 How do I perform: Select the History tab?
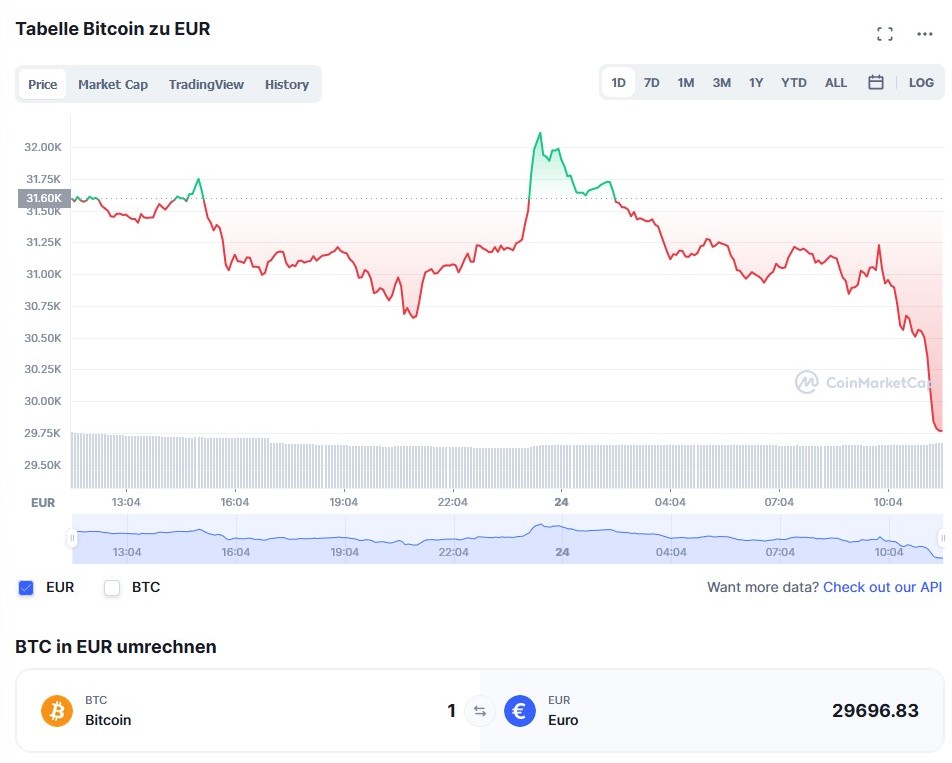point(287,85)
